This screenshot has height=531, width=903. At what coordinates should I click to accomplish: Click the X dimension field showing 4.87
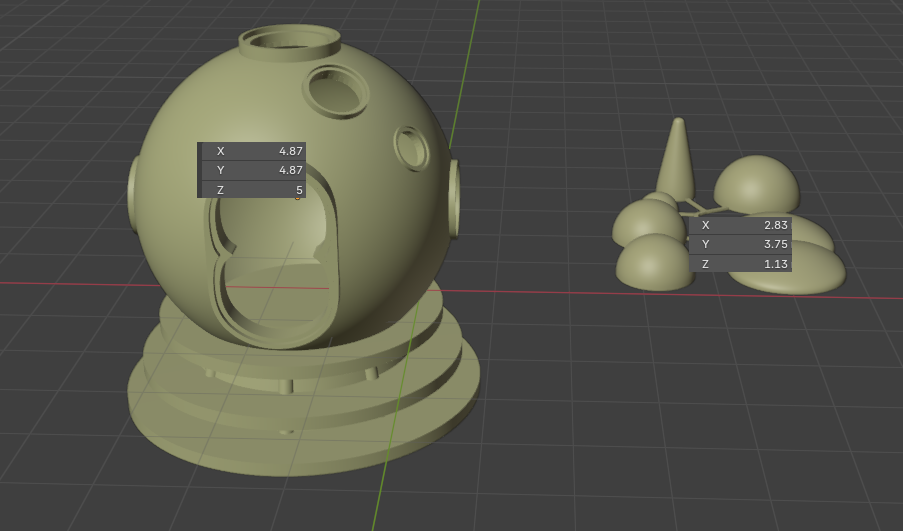point(253,151)
